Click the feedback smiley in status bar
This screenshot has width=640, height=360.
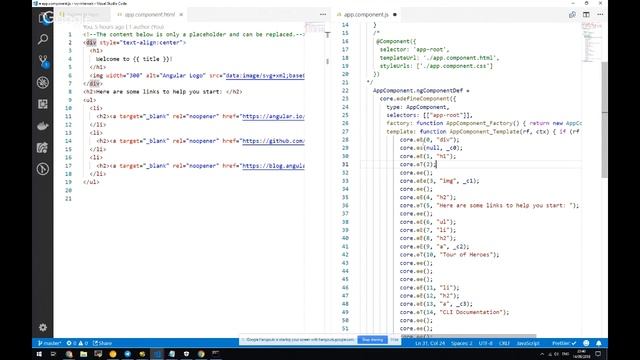click(x=586, y=343)
